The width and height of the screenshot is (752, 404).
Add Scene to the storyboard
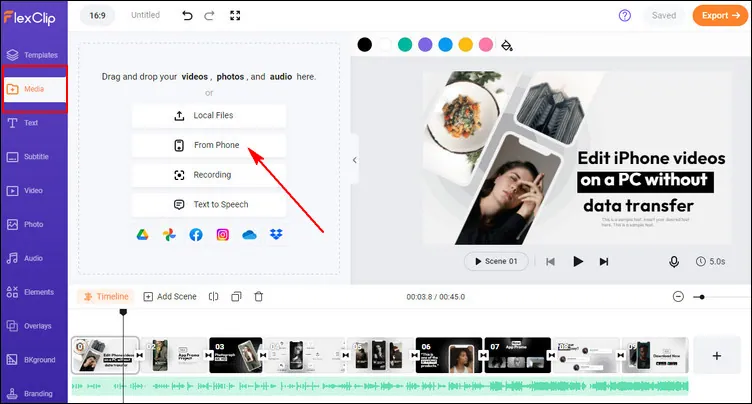tap(170, 297)
